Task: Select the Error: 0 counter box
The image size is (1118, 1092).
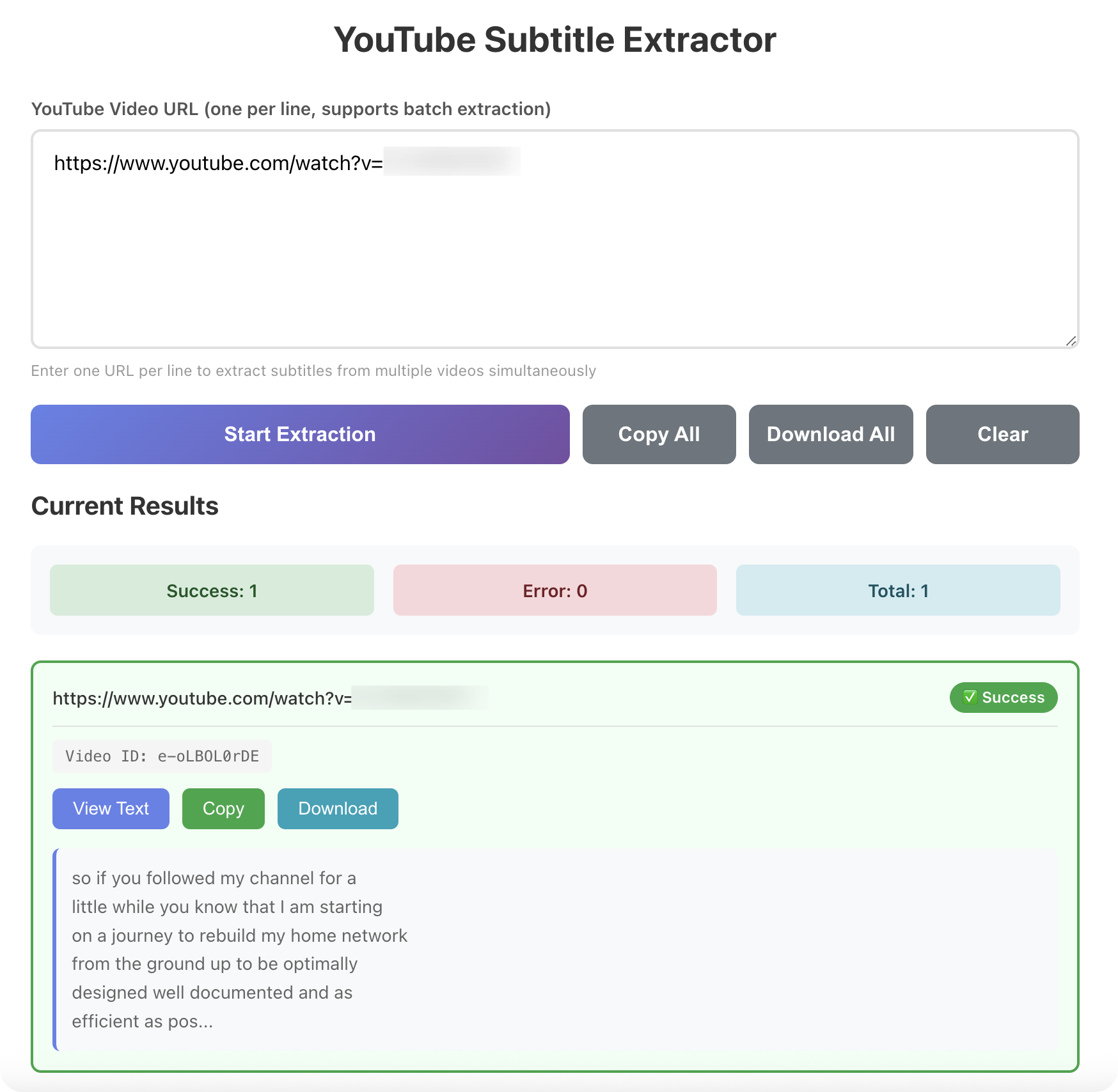Action: (x=555, y=590)
